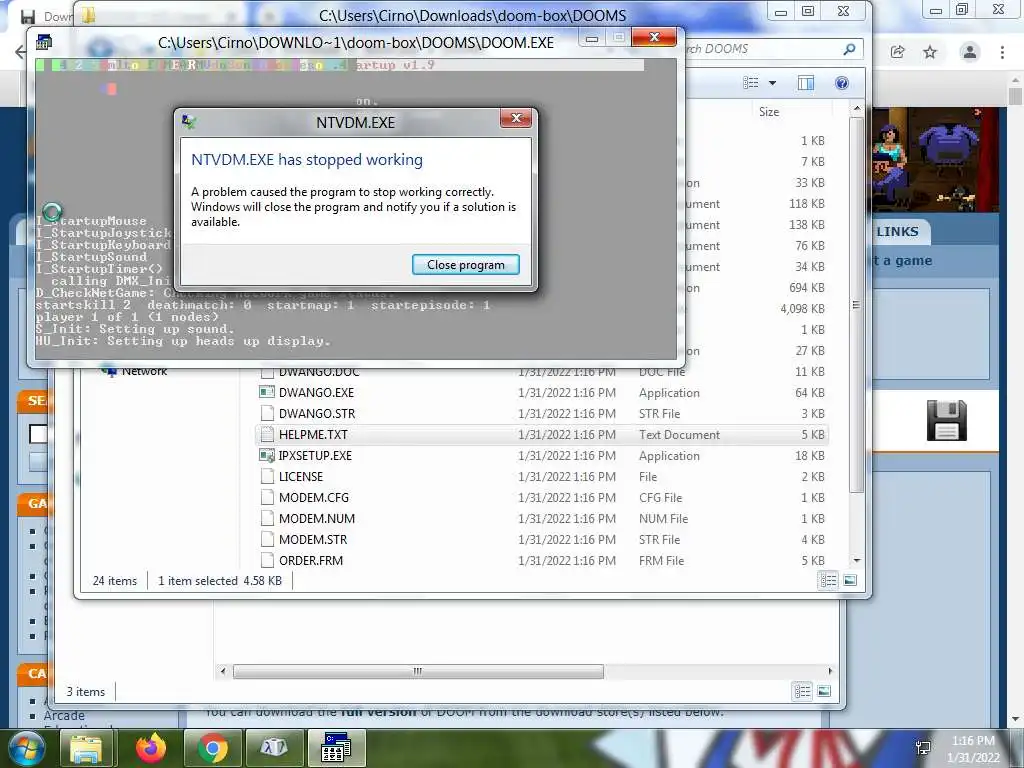This screenshot has height=768, width=1024.
Task: Open the Chrome three-dot menu
Action: point(1002,52)
